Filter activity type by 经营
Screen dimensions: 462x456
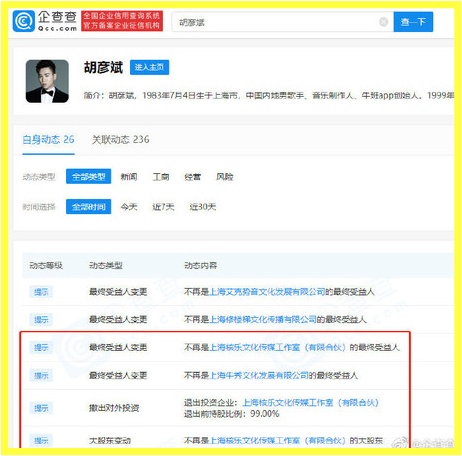coord(193,176)
